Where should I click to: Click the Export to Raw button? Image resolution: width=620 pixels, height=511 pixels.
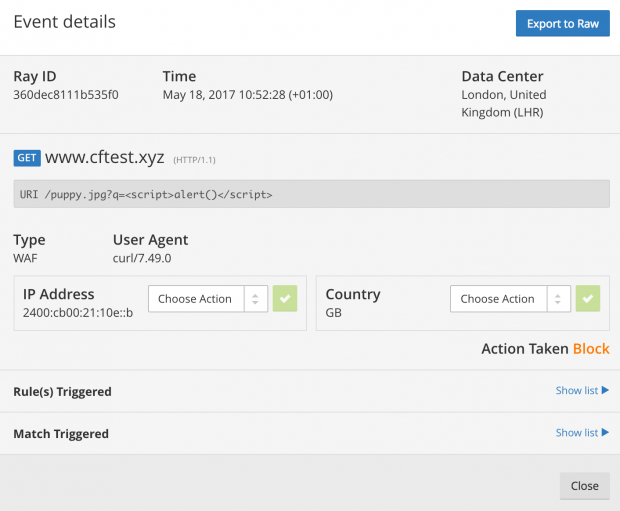tap(562, 23)
